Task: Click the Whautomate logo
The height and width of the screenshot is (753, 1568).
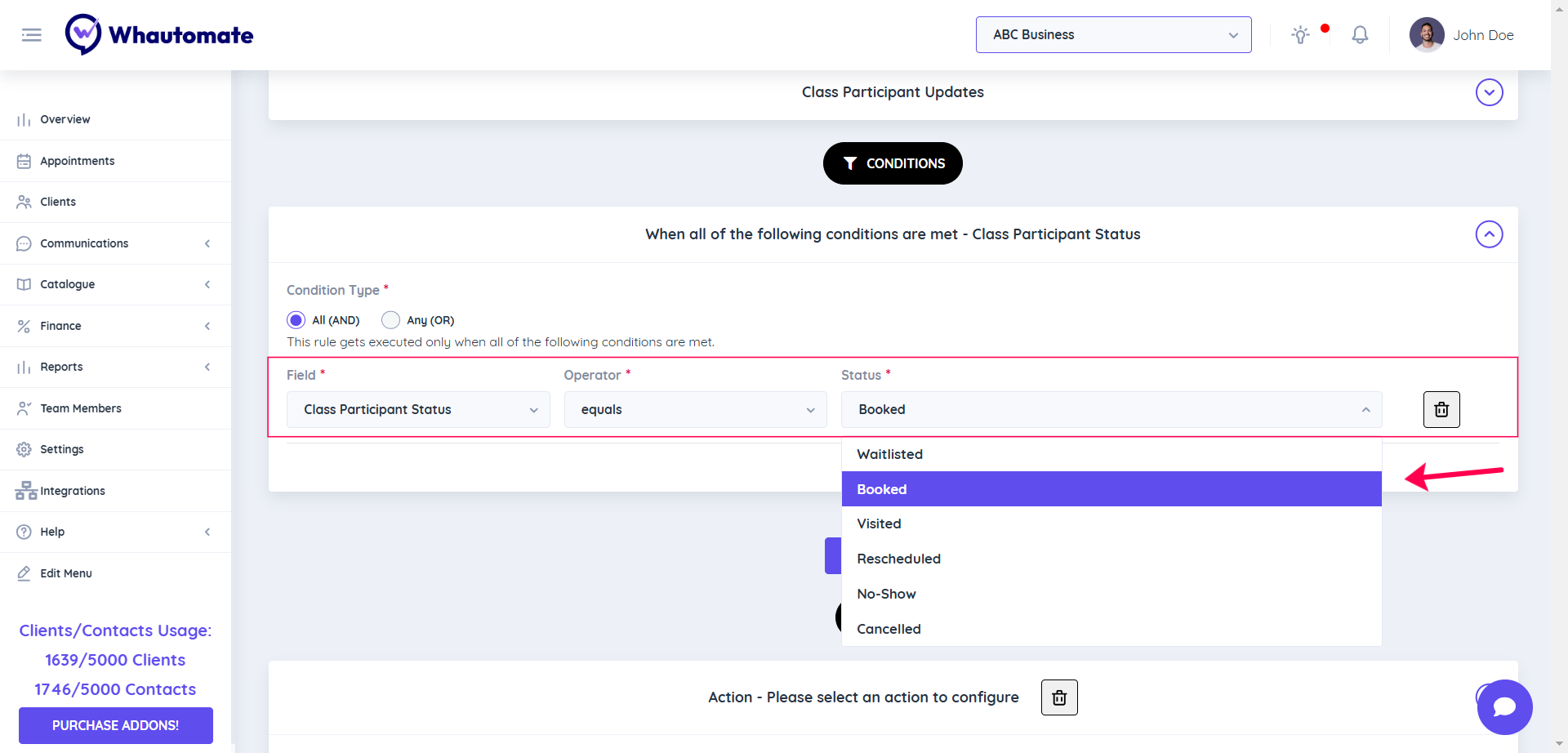Action: click(x=160, y=35)
